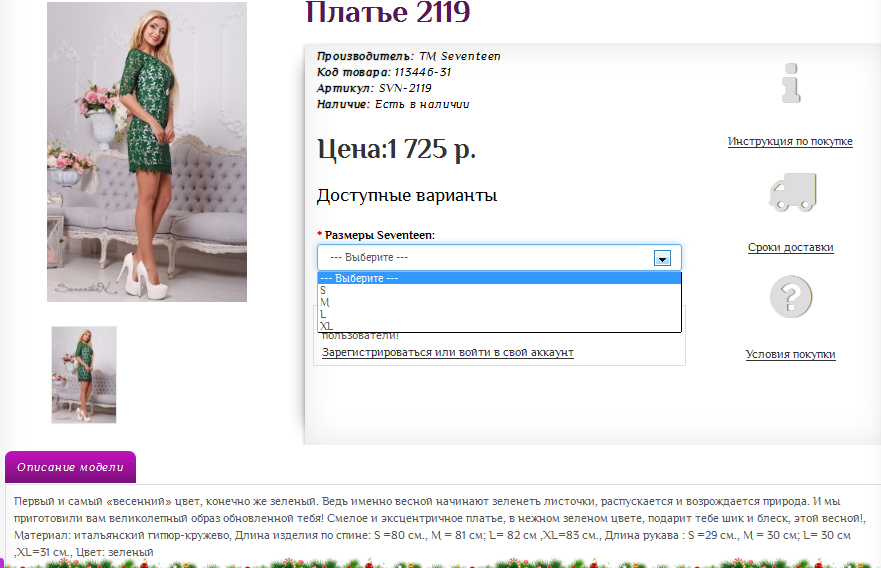Click the Производитель: TM Seventeen line
The image size is (881, 568).
click(x=408, y=56)
